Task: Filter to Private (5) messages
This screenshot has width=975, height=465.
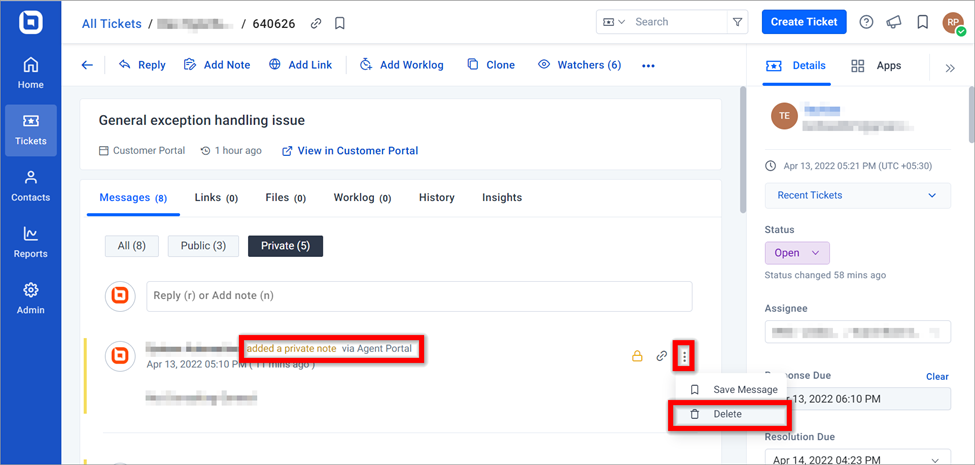Action: click(x=285, y=246)
